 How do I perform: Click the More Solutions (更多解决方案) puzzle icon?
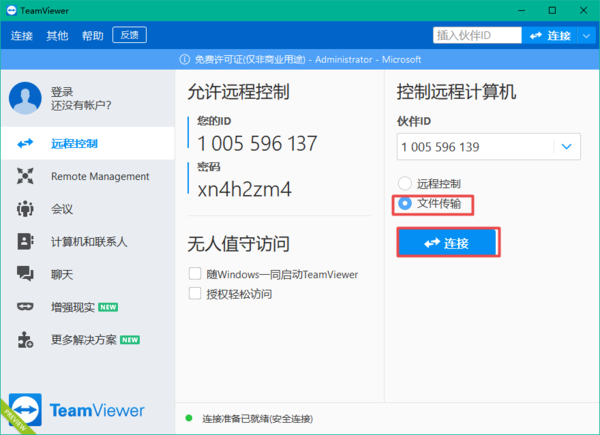click(x=26, y=339)
